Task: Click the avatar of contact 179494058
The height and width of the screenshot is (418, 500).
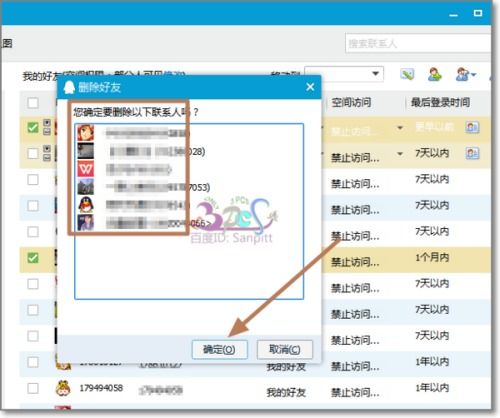Action: coord(63,388)
